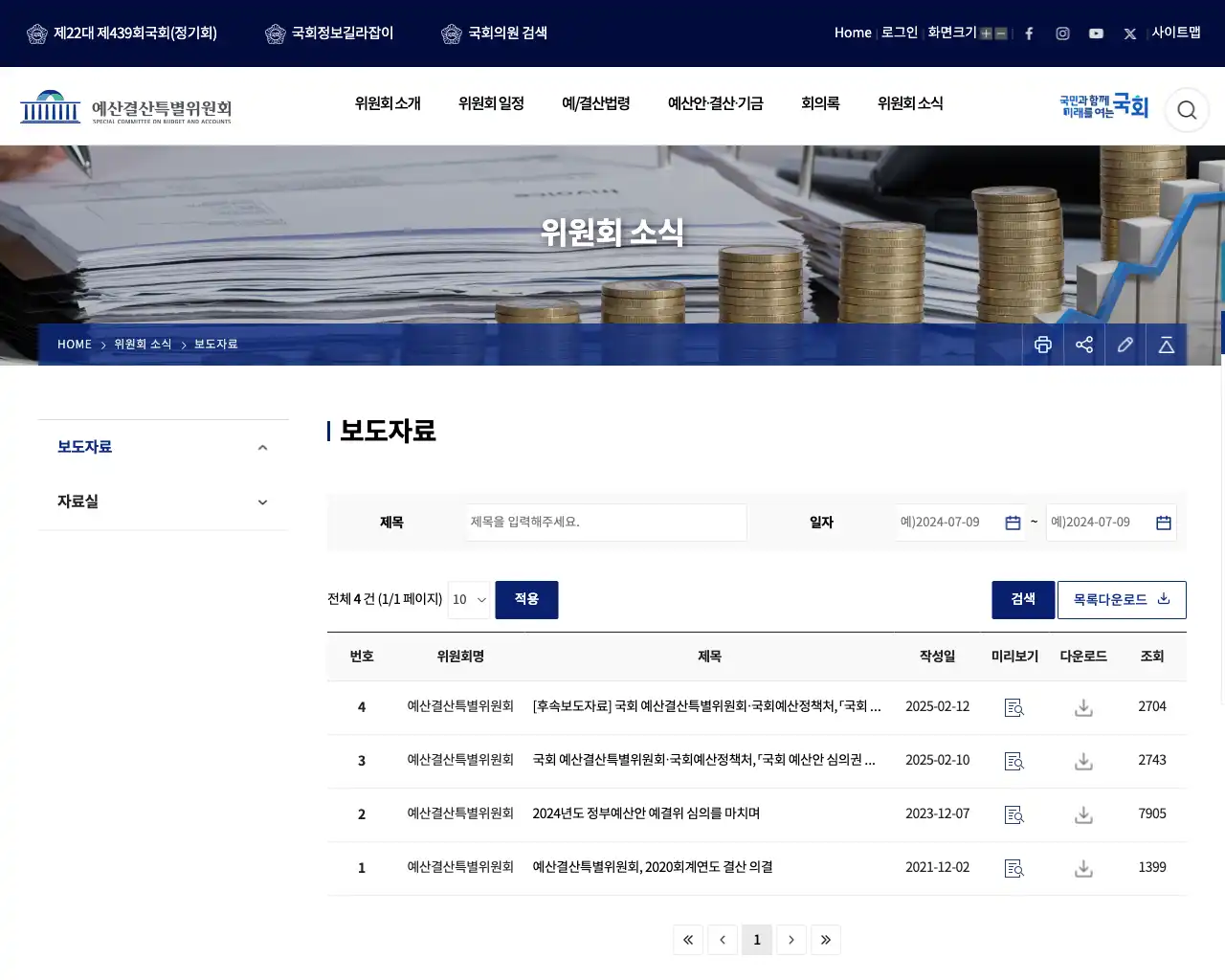Download the 2023-12-07 press release file
Viewport: 1225px width, 980px height.
pos(1083,814)
